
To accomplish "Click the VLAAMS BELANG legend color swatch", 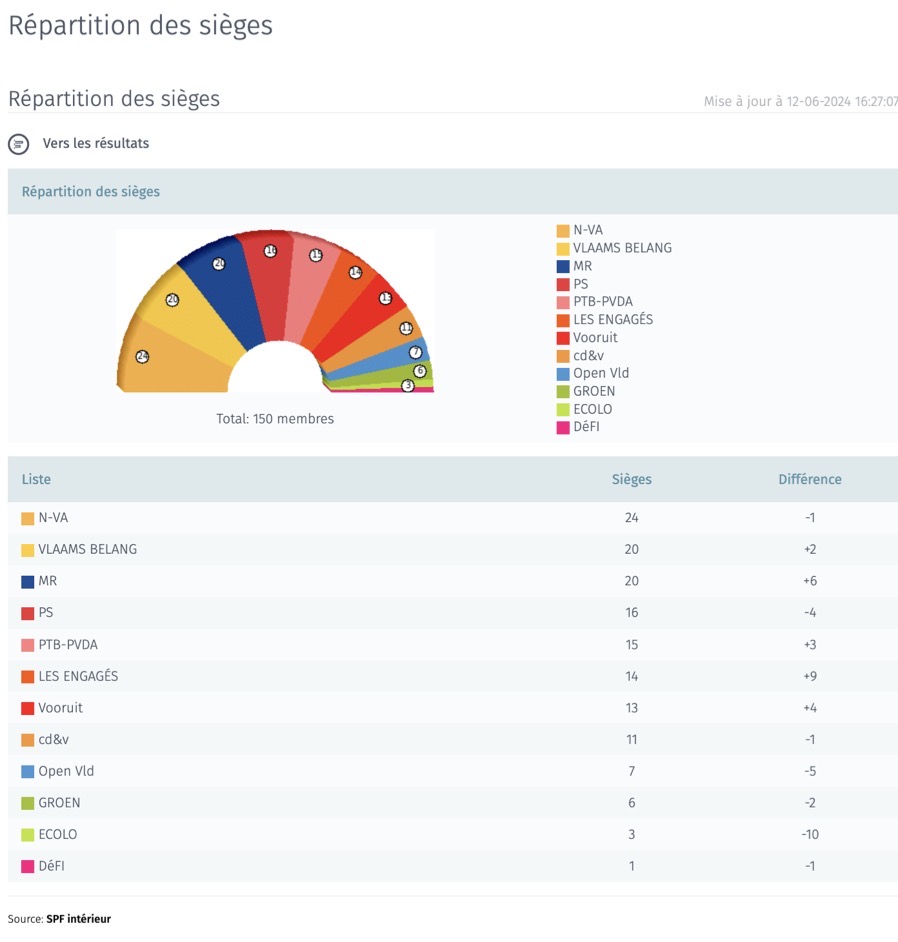I will pos(563,249).
